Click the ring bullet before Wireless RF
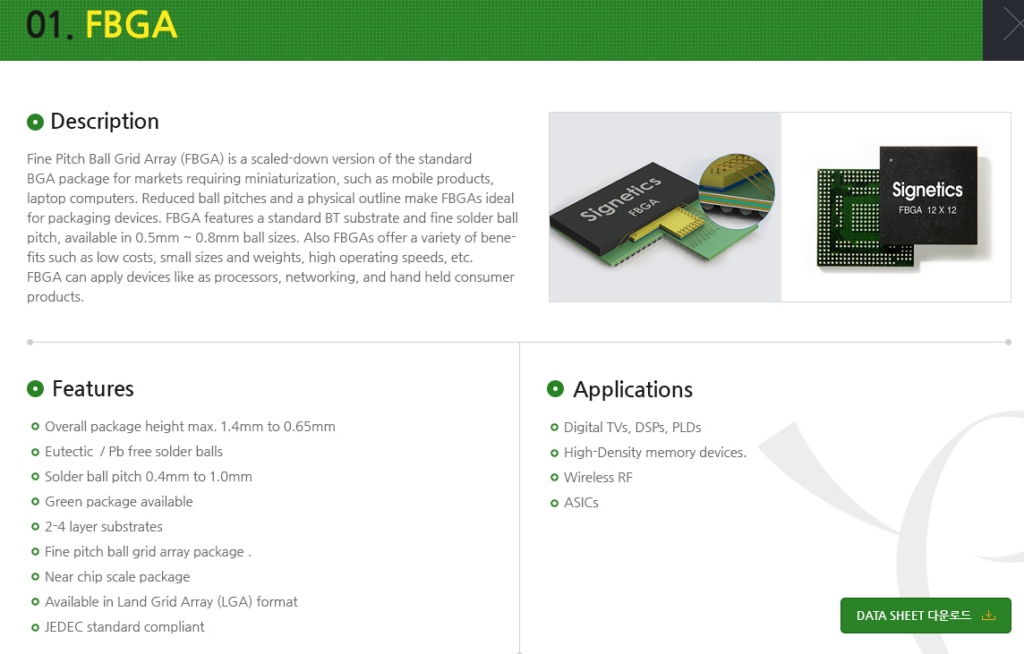 coord(555,478)
